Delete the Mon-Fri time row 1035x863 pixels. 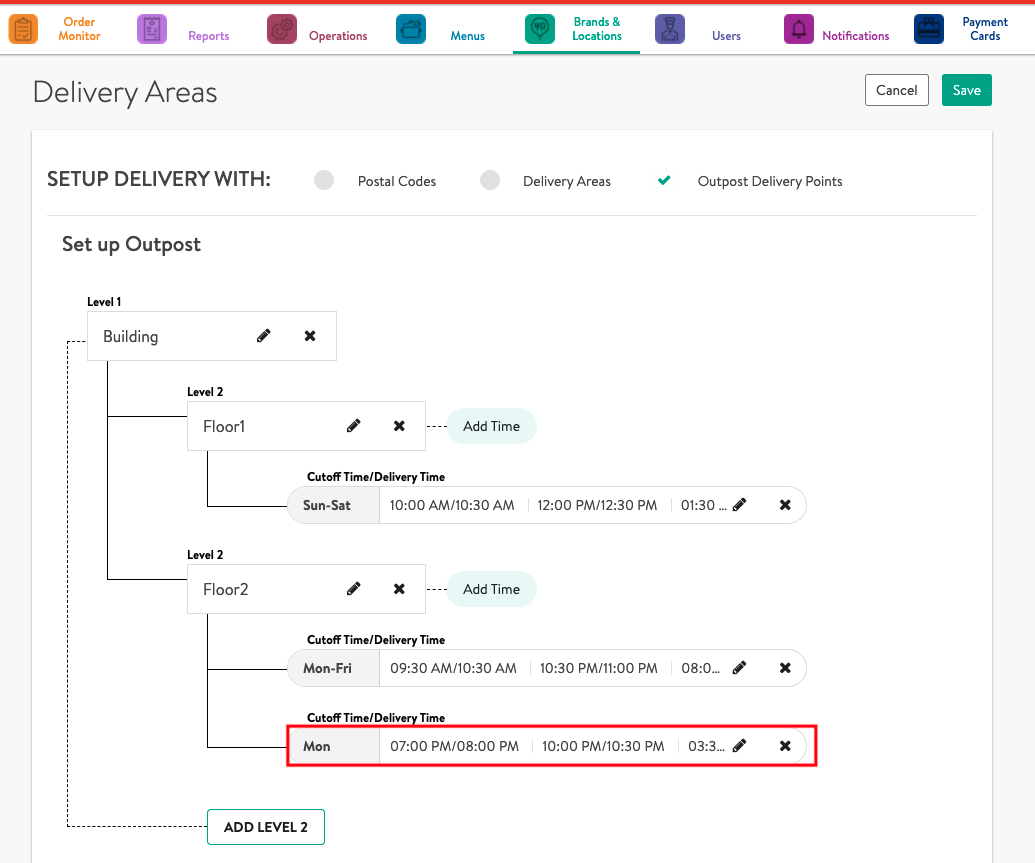coord(785,668)
